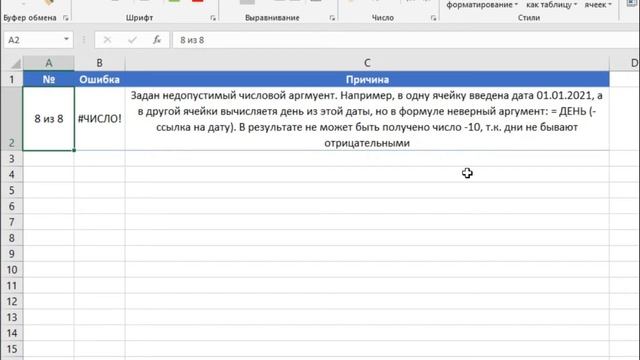Select cell containing 8 из 8
The image size is (640, 360).
click(x=49, y=119)
